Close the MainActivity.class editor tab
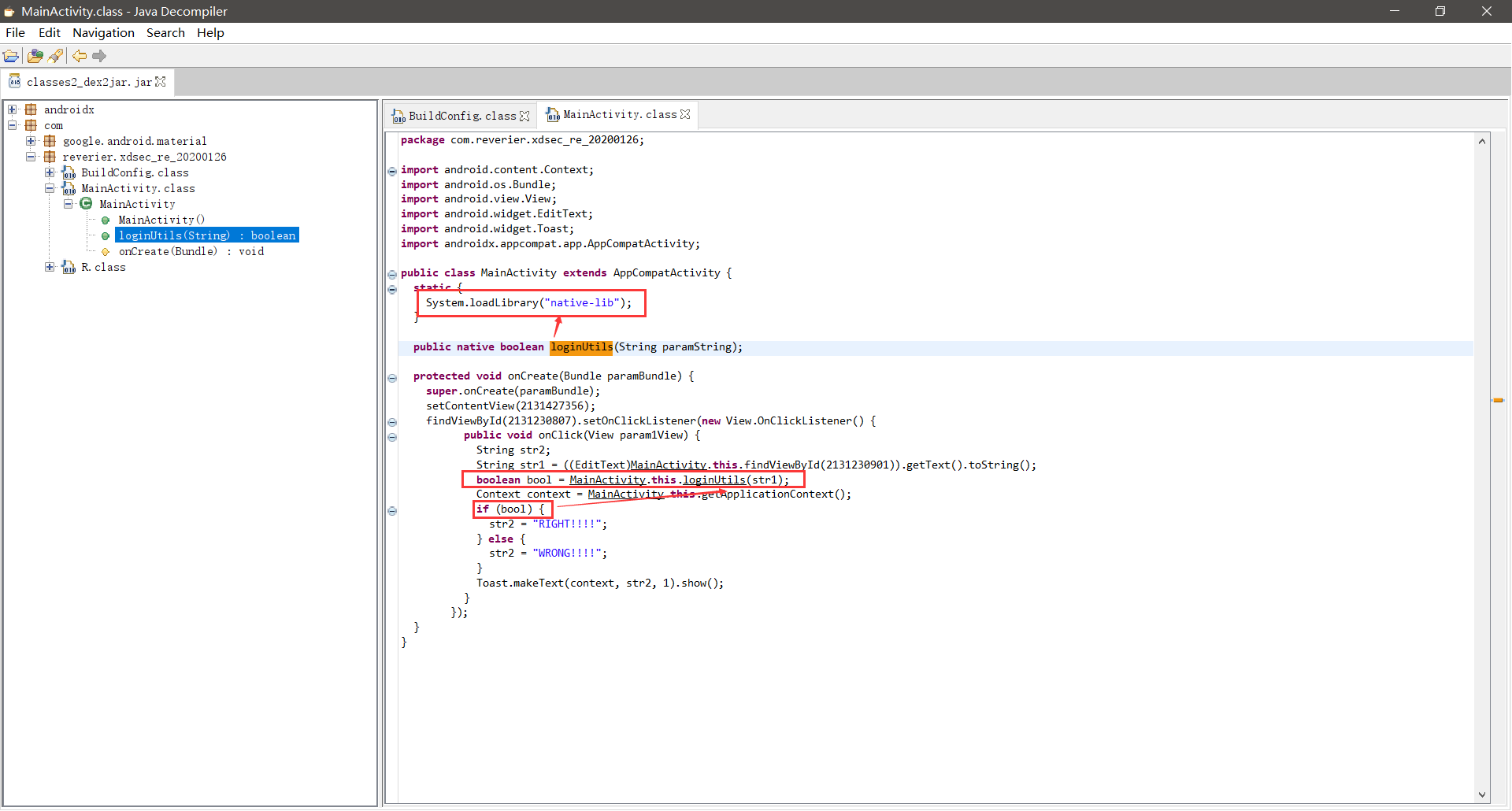The image size is (1512, 811). [685, 114]
